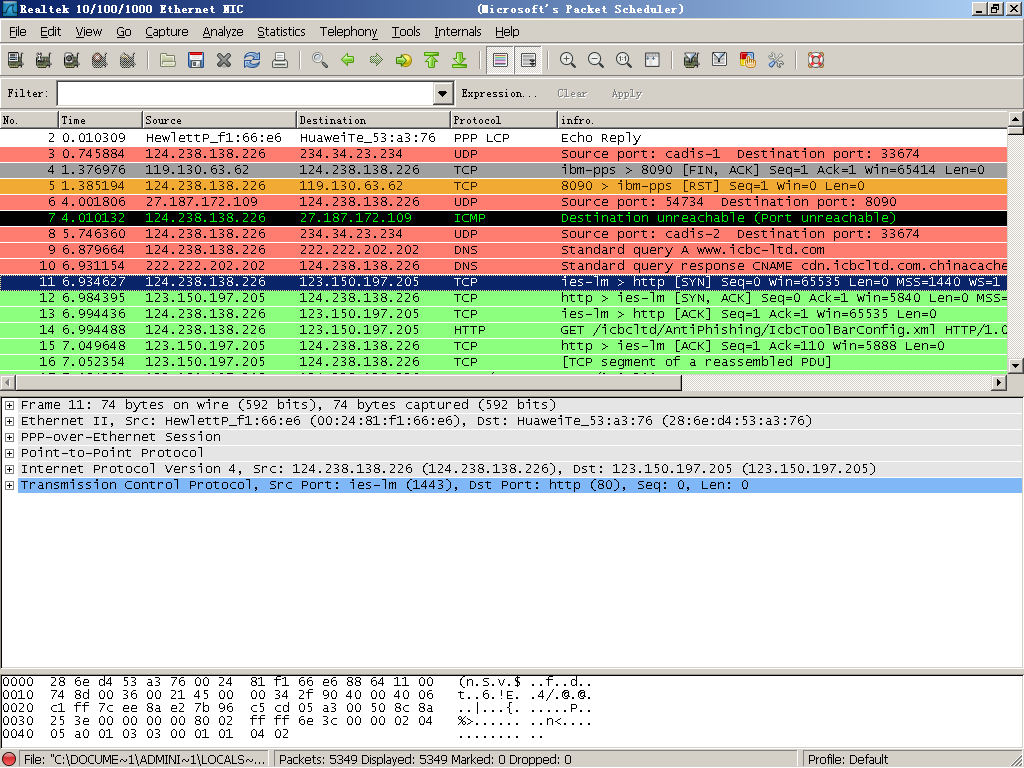Open coloring rules editor icon
This screenshot has height=768, width=1024.
click(x=748, y=60)
